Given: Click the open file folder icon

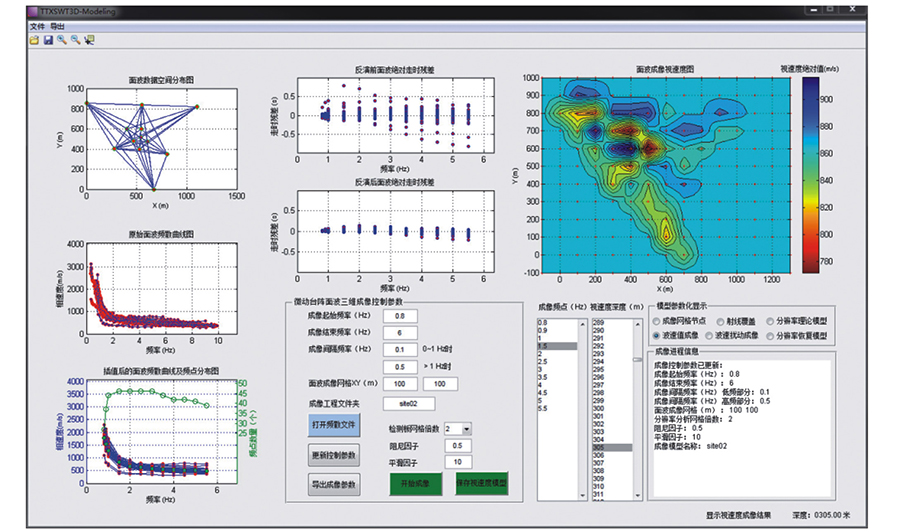Looking at the screenshot, I should (x=33, y=40).
